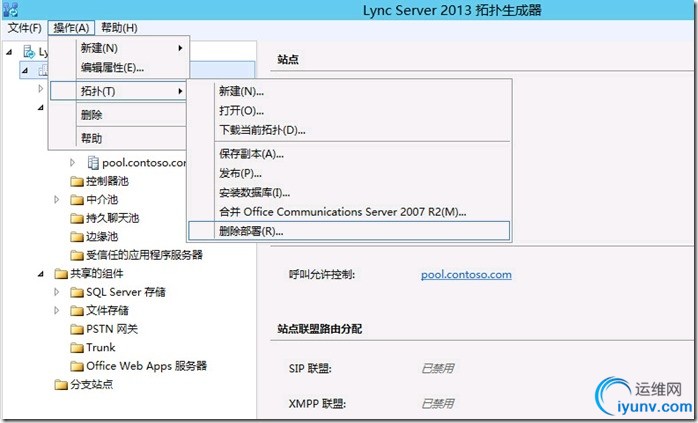This screenshot has height=423, width=698.
Task: Open the 帮助(H) menu in the menu bar
Action: (x=119, y=28)
